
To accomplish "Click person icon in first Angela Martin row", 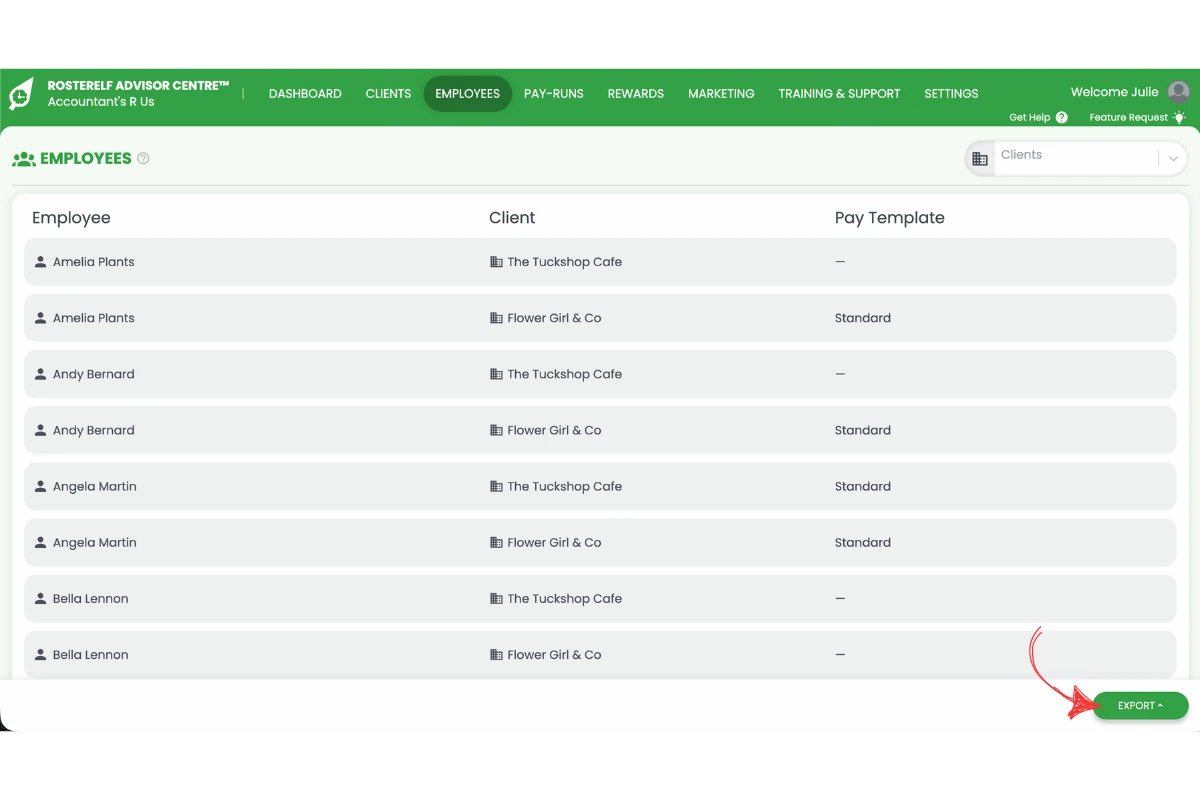I will point(40,486).
